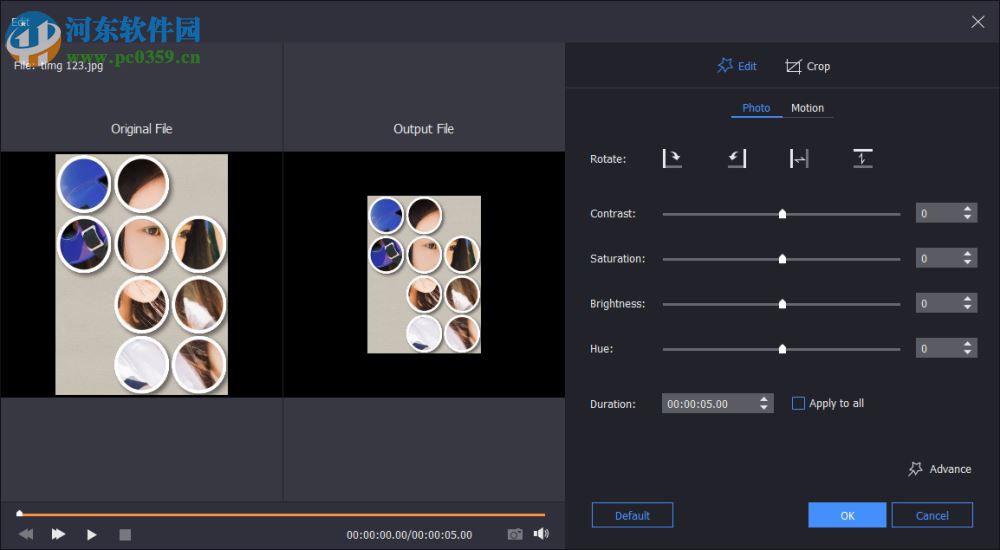This screenshot has height=550, width=1000.
Task: Reset settings with Default button
Action: [632, 515]
